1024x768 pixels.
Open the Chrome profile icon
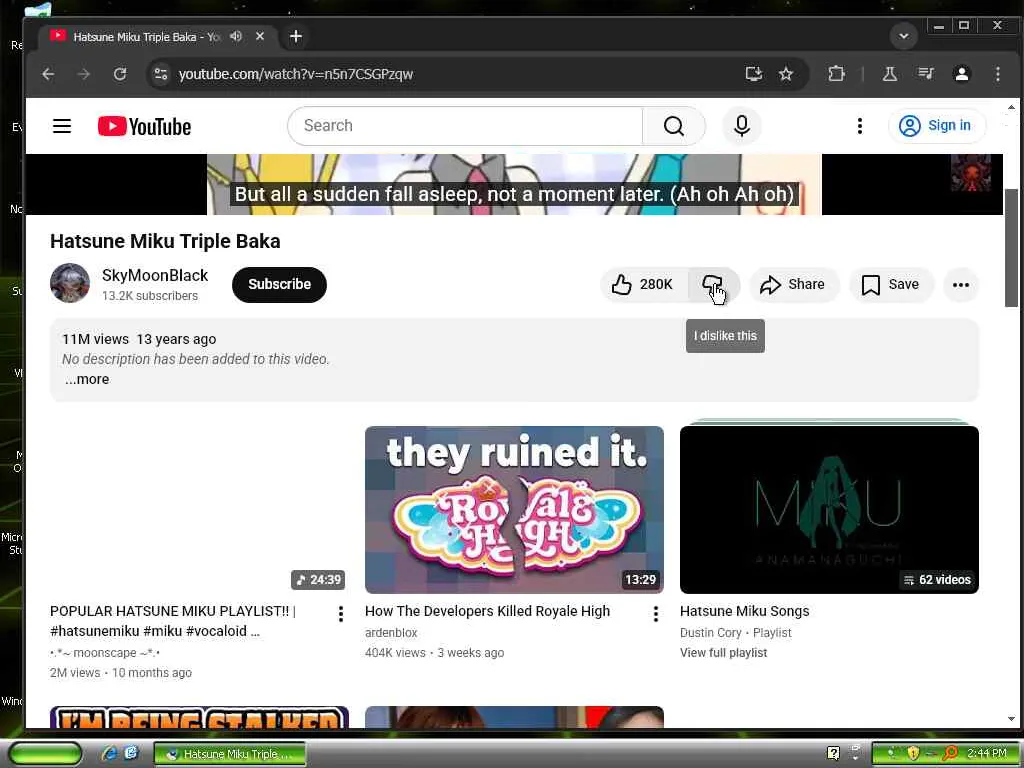pos(961,74)
